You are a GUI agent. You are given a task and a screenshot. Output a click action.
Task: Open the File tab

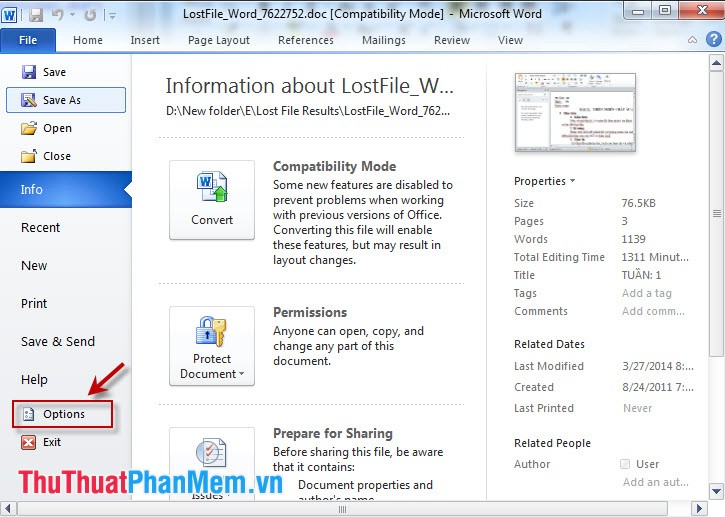28,40
